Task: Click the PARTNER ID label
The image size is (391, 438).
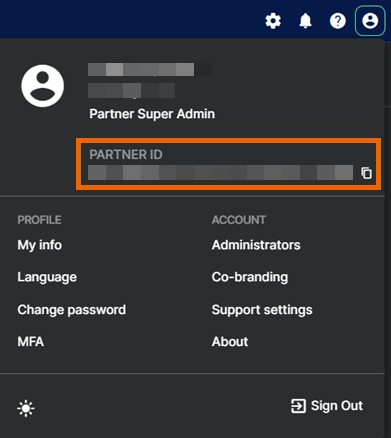Action: click(x=126, y=155)
